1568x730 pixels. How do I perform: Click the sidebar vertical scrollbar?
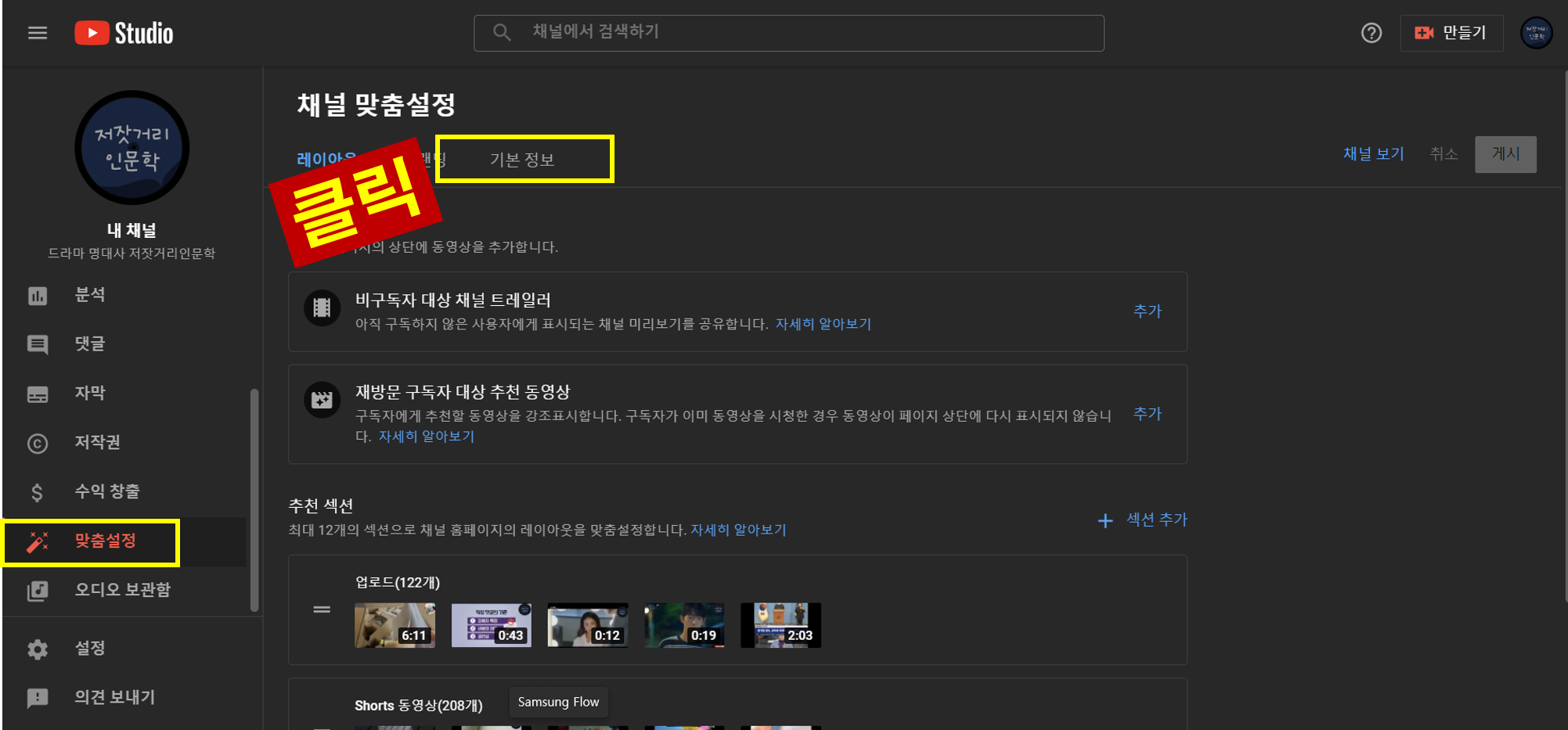[254, 500]
